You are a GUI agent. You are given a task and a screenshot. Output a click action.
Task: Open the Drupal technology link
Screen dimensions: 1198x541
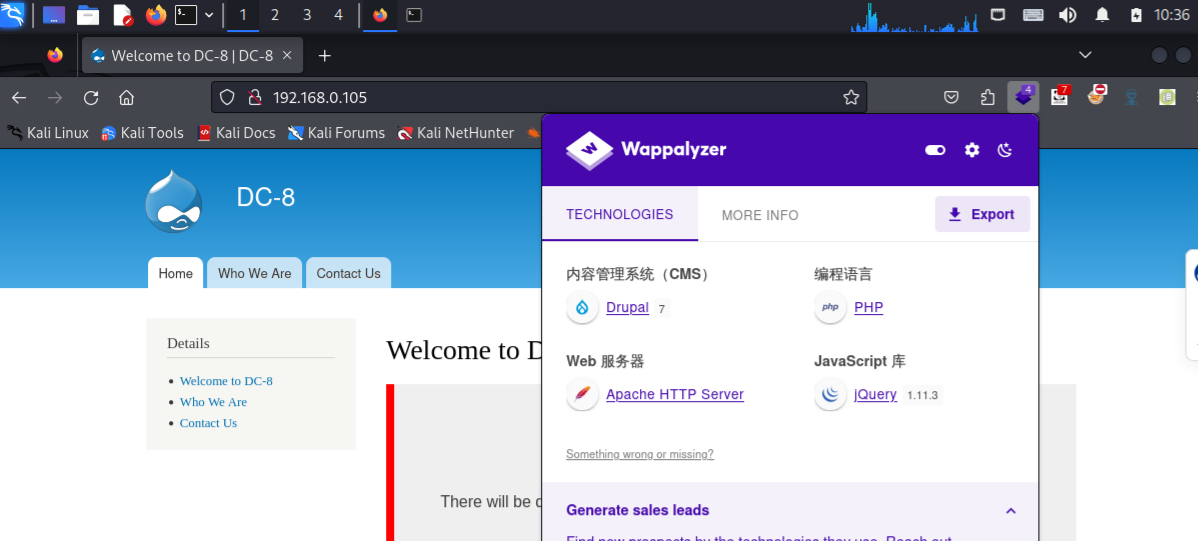[627, 307]
